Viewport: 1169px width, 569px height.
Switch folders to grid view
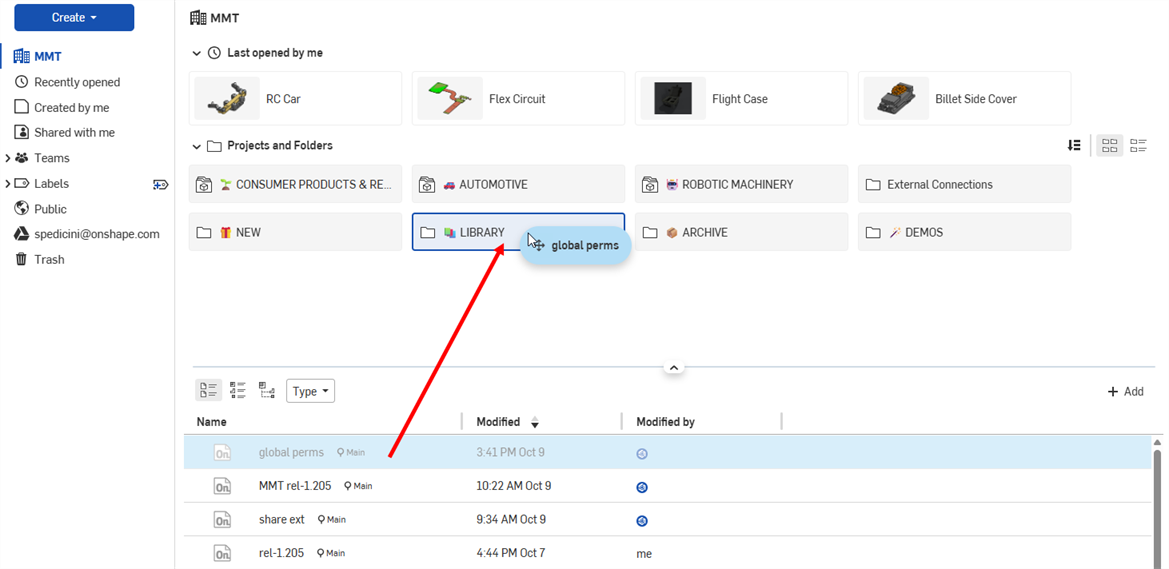[x=1109, y=146]
